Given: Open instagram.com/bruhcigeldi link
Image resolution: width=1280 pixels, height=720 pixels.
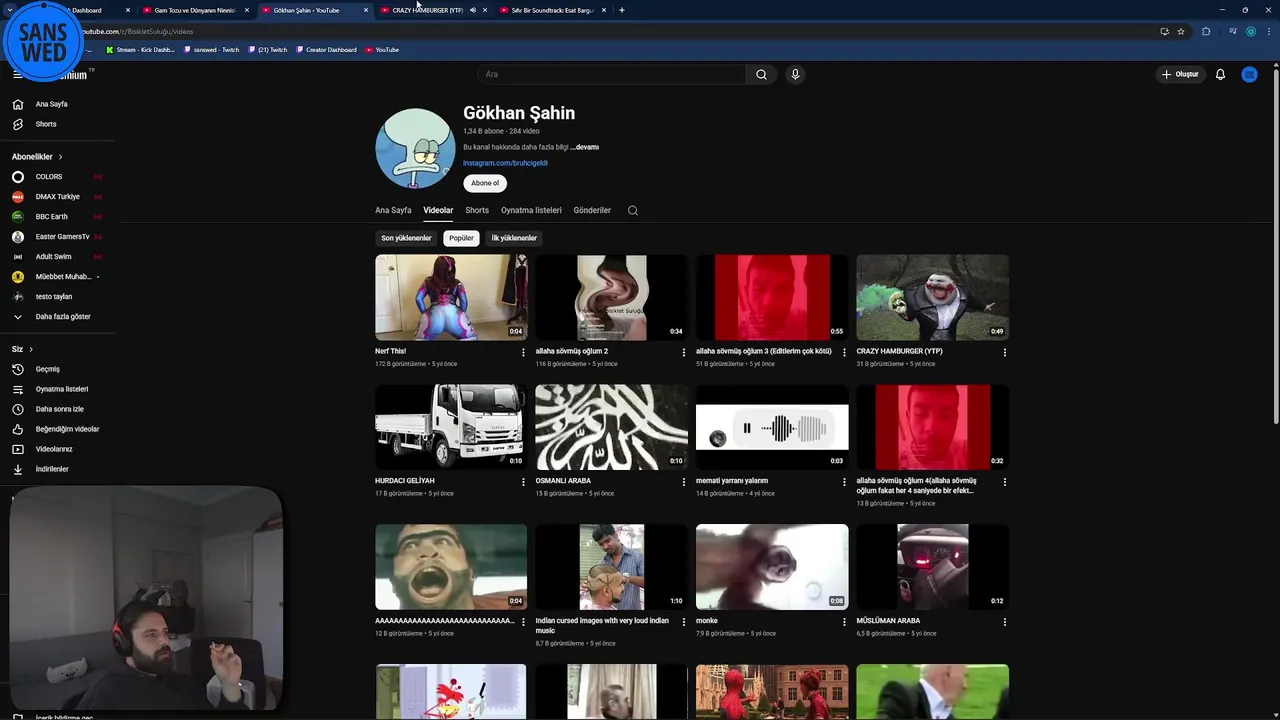Looking at the screenshot, I should 505,163.
